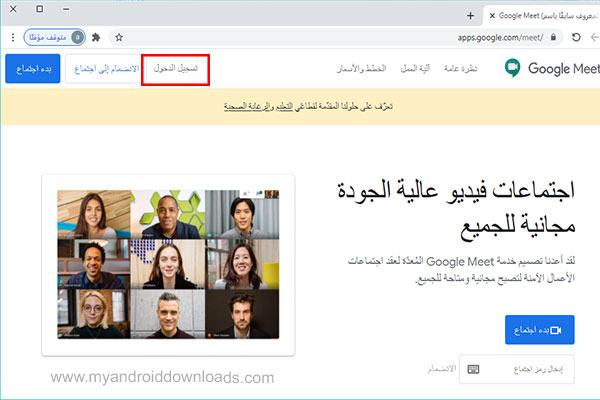Click the lock site-info icon
This screenshot has width=600, height=400.
(x=553, y=37)
